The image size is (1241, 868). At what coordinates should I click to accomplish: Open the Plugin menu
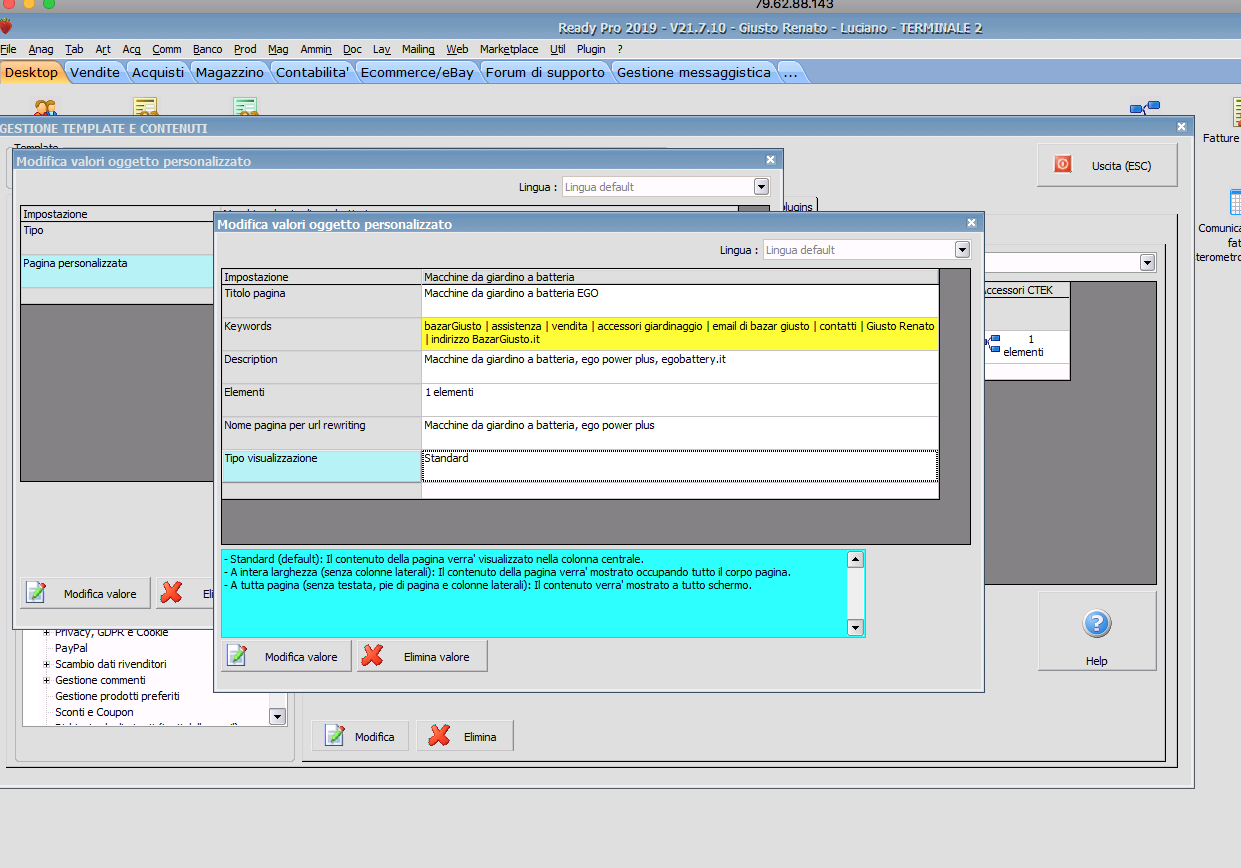(x=591, y=49)
